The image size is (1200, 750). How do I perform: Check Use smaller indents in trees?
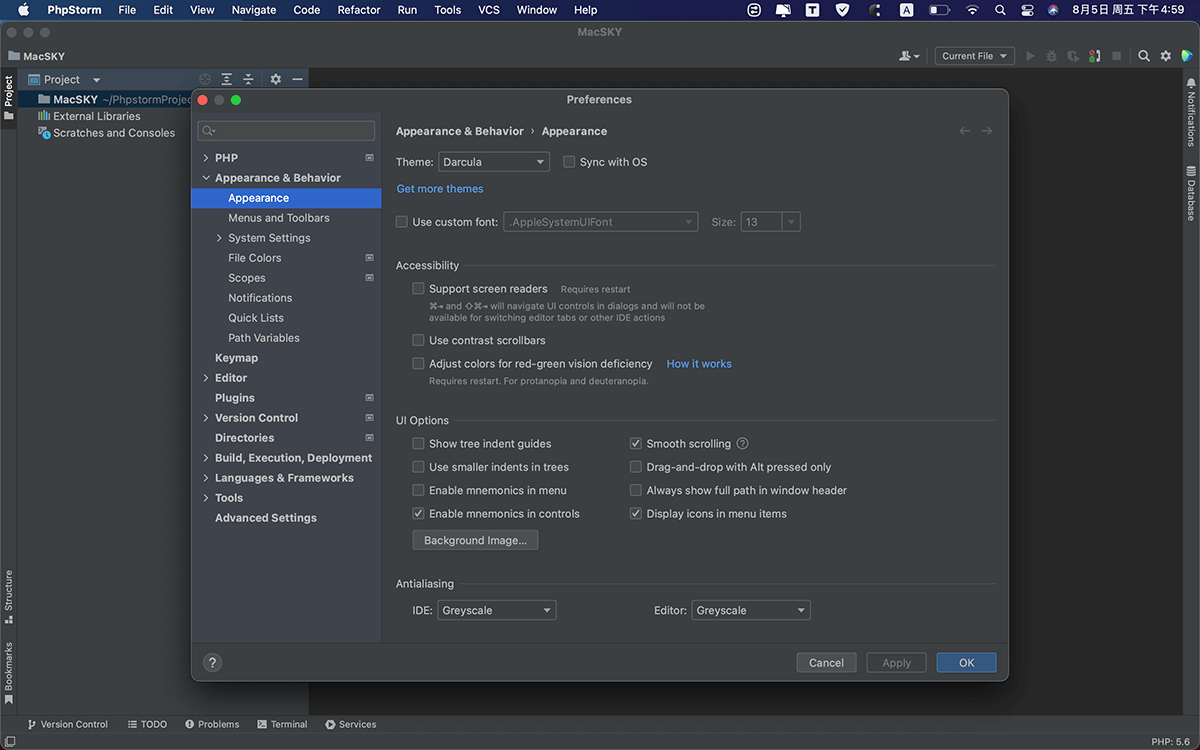418,467
